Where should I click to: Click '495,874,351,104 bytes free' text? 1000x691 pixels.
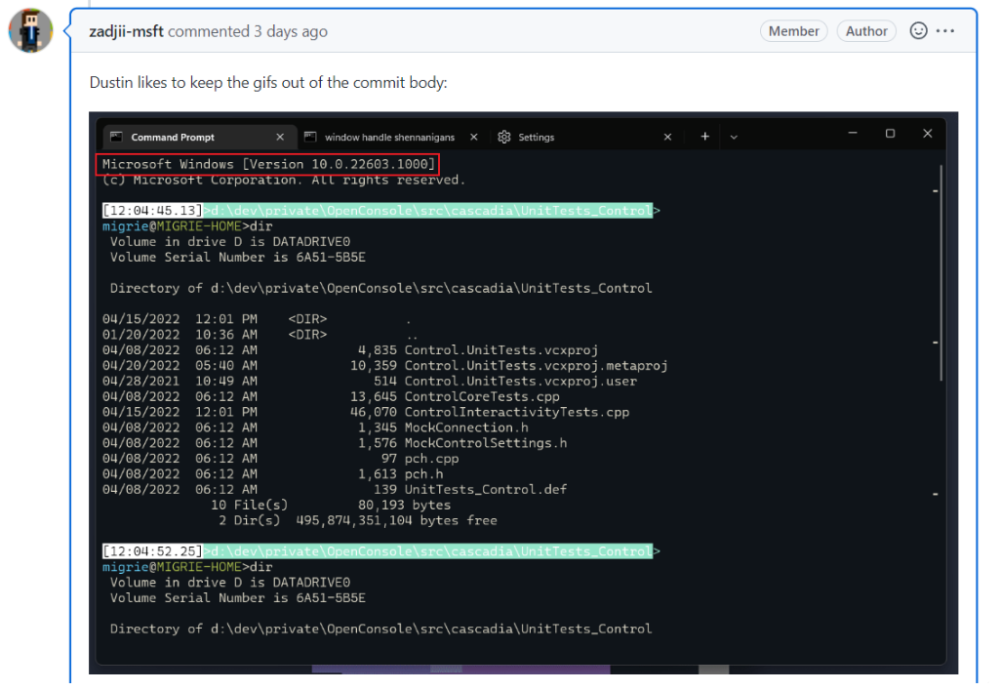point(396,521)
